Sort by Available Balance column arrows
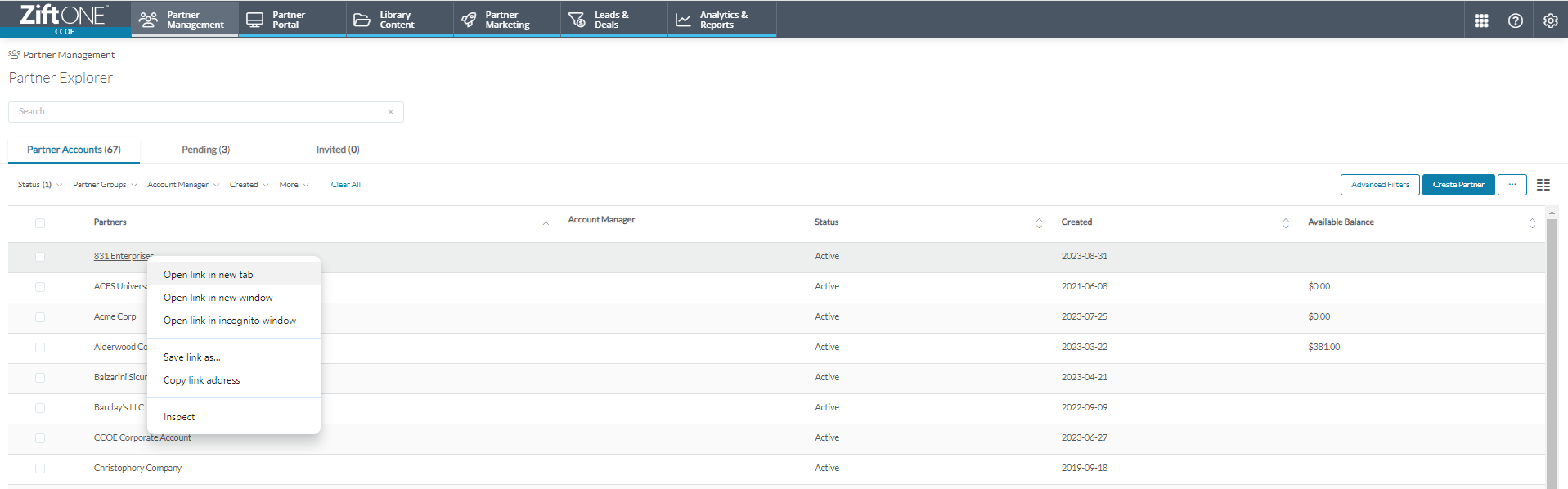 pos(1532,223)
